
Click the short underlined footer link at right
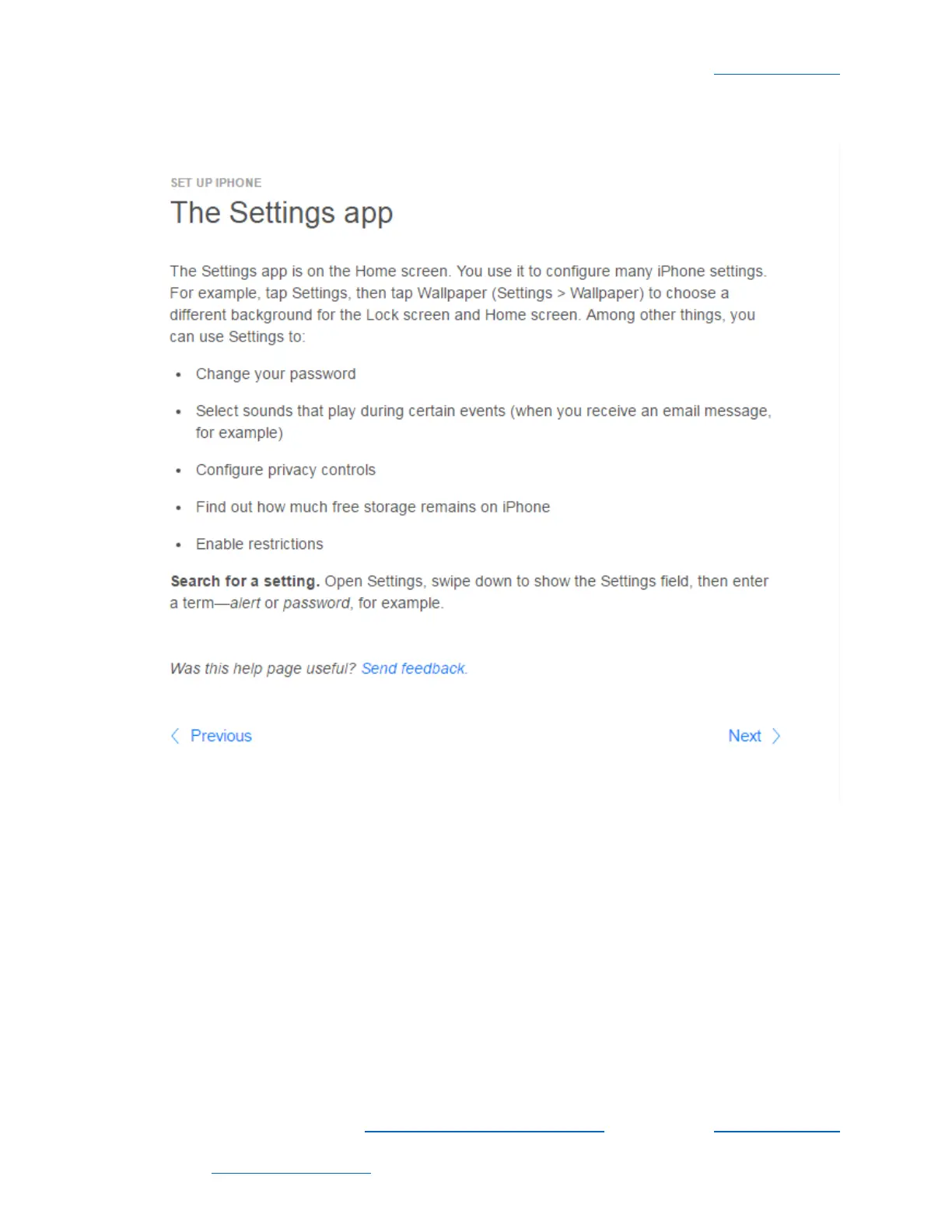pyautogui.click(x=776, y=1131)
